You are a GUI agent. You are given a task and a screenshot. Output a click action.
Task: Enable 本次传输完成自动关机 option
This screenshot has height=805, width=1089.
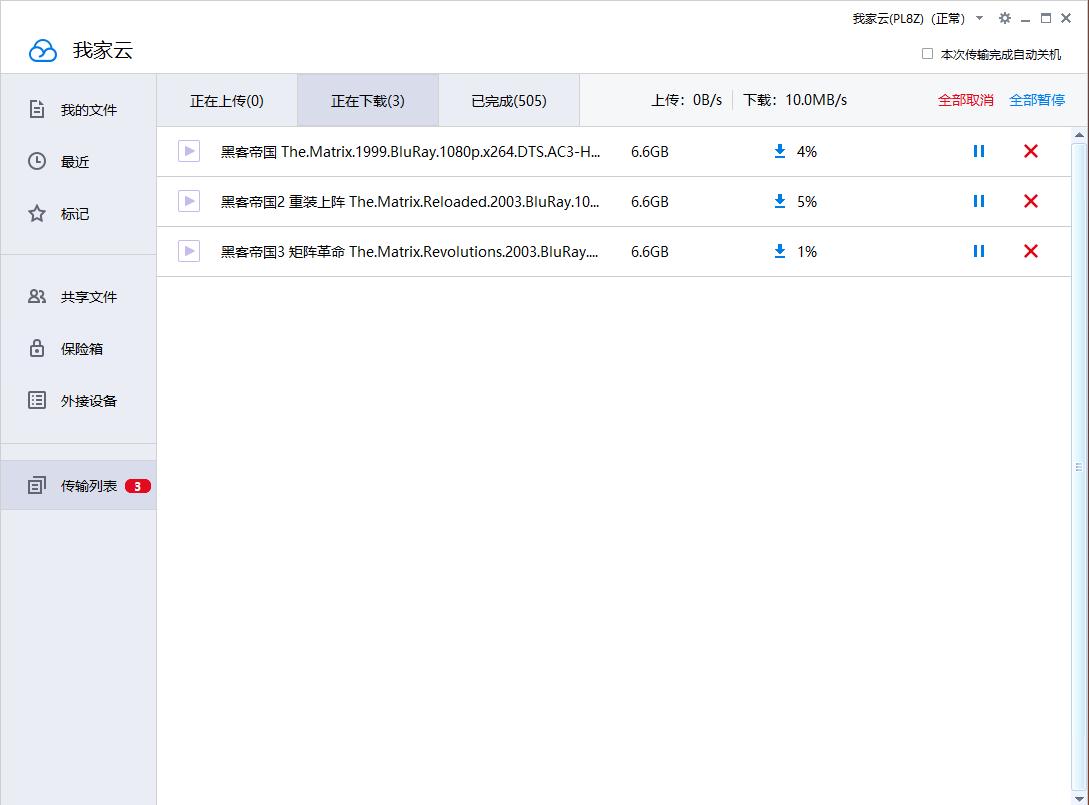click(x=927, y=54)
